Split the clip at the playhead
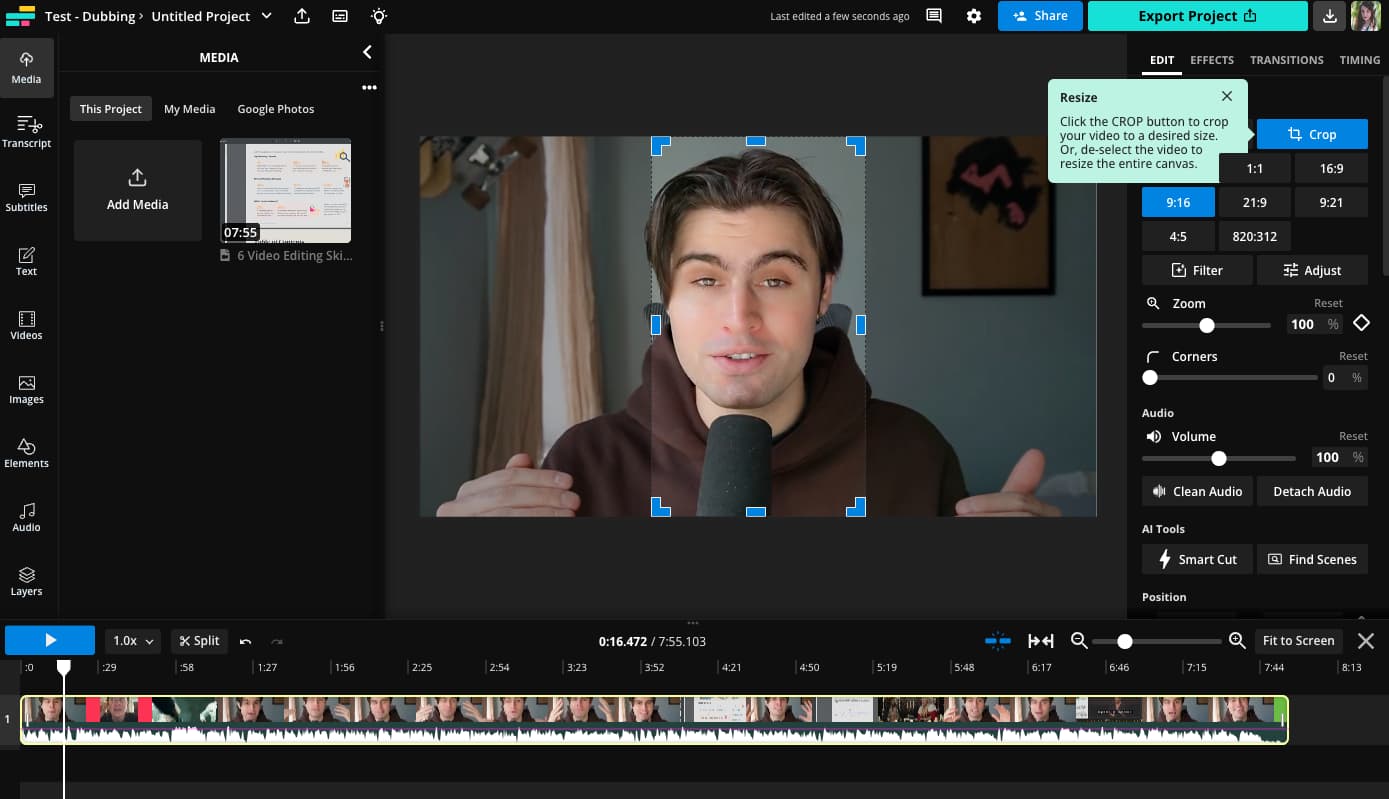 tap(198, 640)
